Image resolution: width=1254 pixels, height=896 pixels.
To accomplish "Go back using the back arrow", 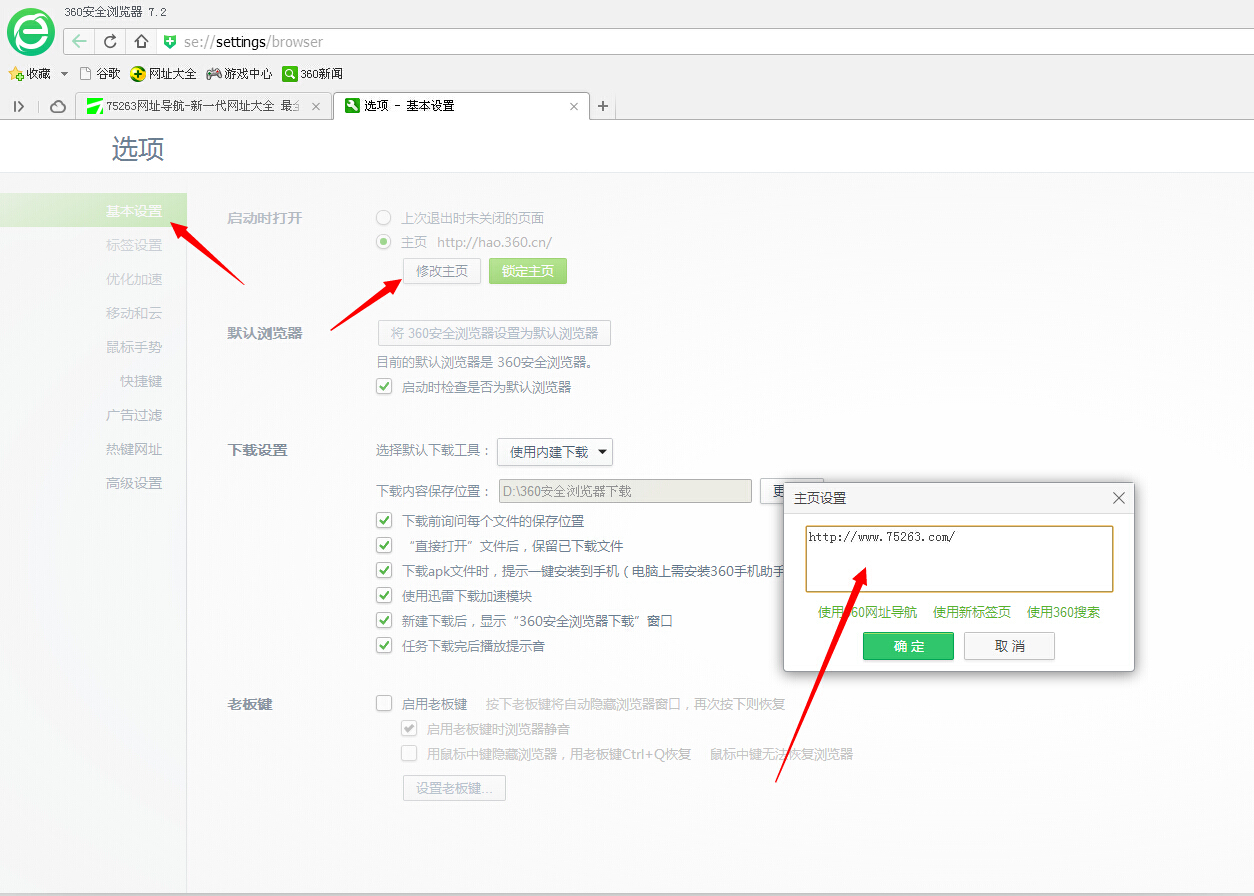I will 79,41.
